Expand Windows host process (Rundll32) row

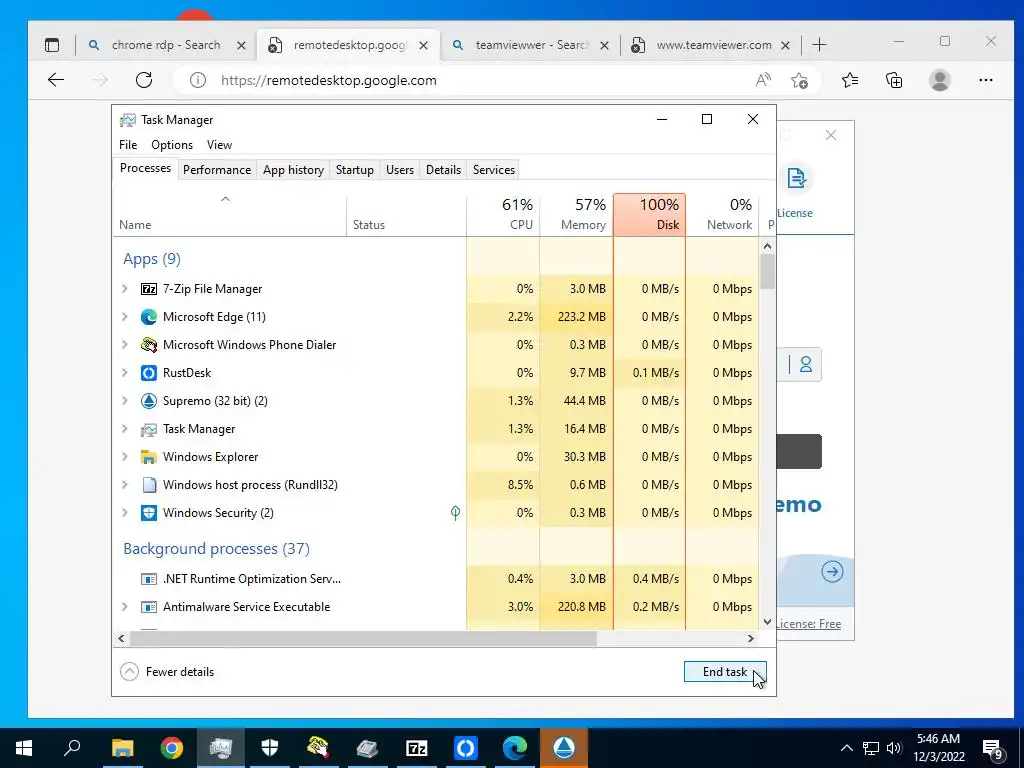pos(125,485)
